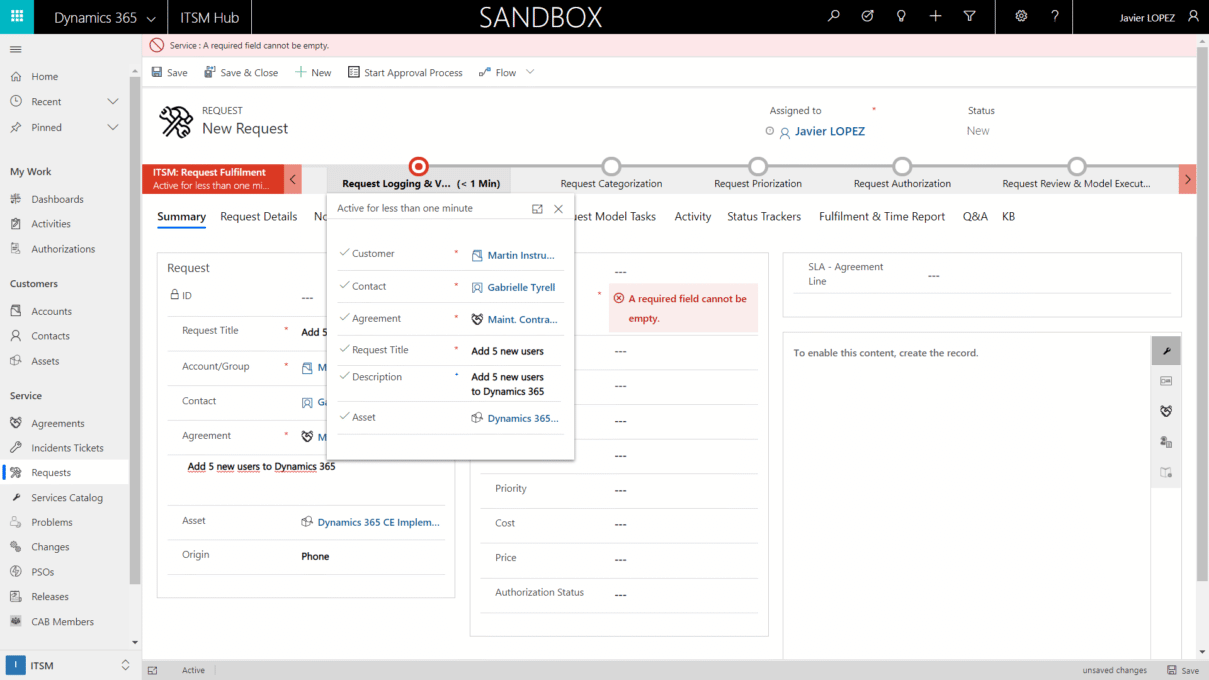Select active Request Logging stage circle

(419, 166)
